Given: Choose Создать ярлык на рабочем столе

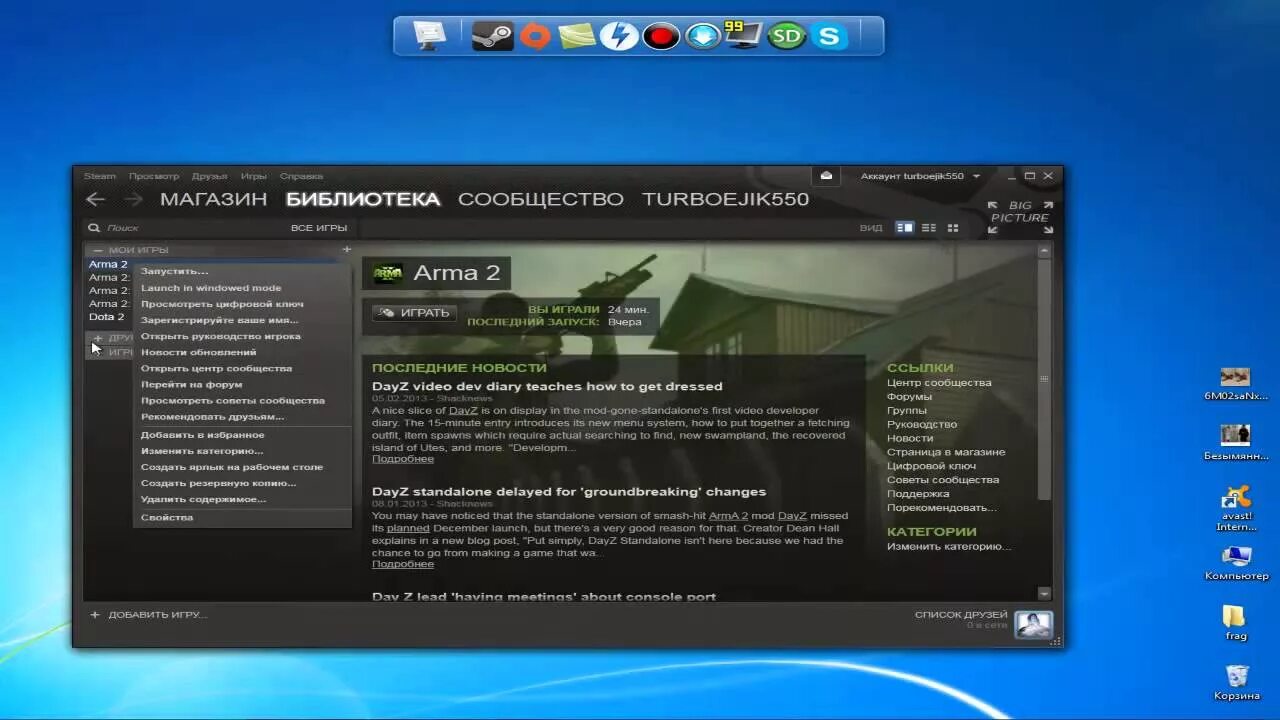Looking at the screenshot, I should [x=243, y=467].
